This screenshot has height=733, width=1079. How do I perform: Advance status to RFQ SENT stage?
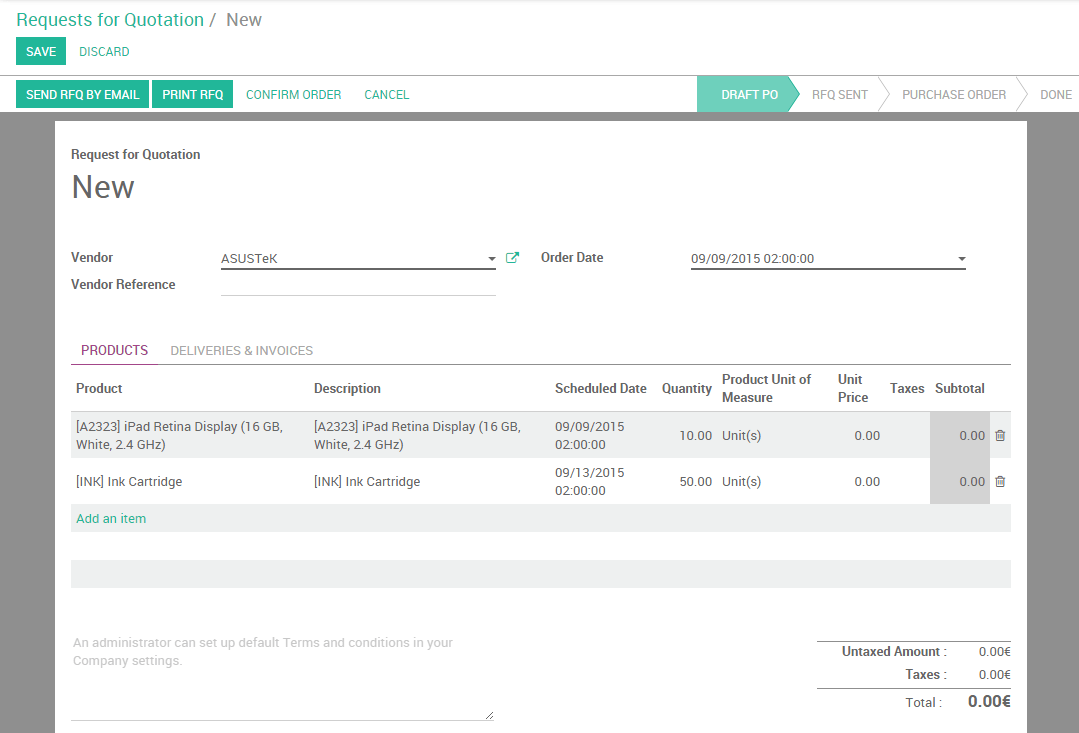839,94
